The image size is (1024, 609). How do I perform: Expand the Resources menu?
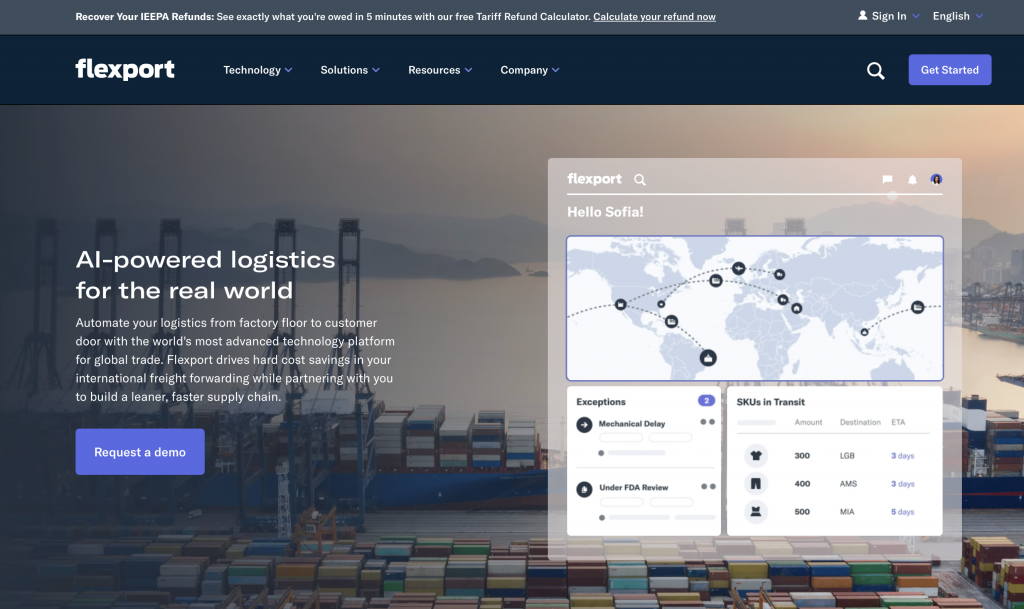[x=440, y=70]
